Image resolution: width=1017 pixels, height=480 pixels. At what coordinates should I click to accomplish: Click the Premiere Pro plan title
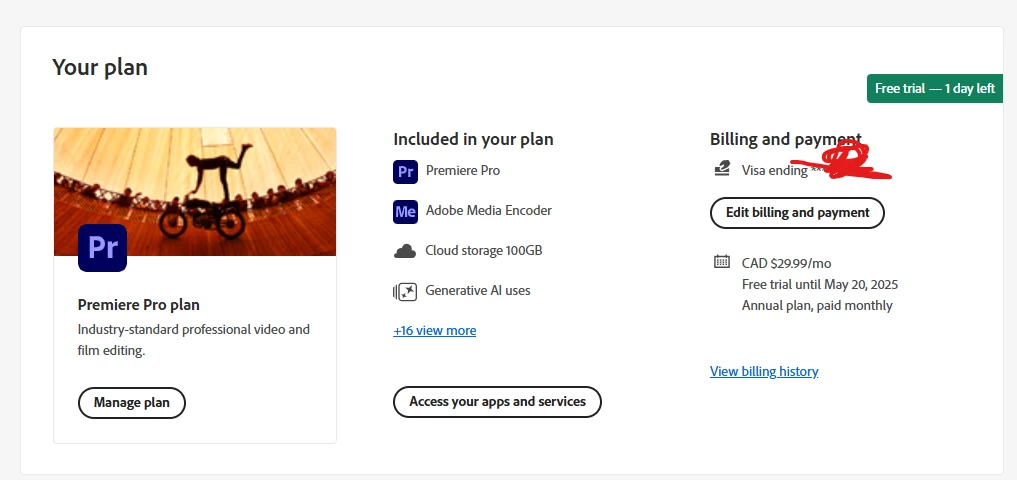pos(139,304)
